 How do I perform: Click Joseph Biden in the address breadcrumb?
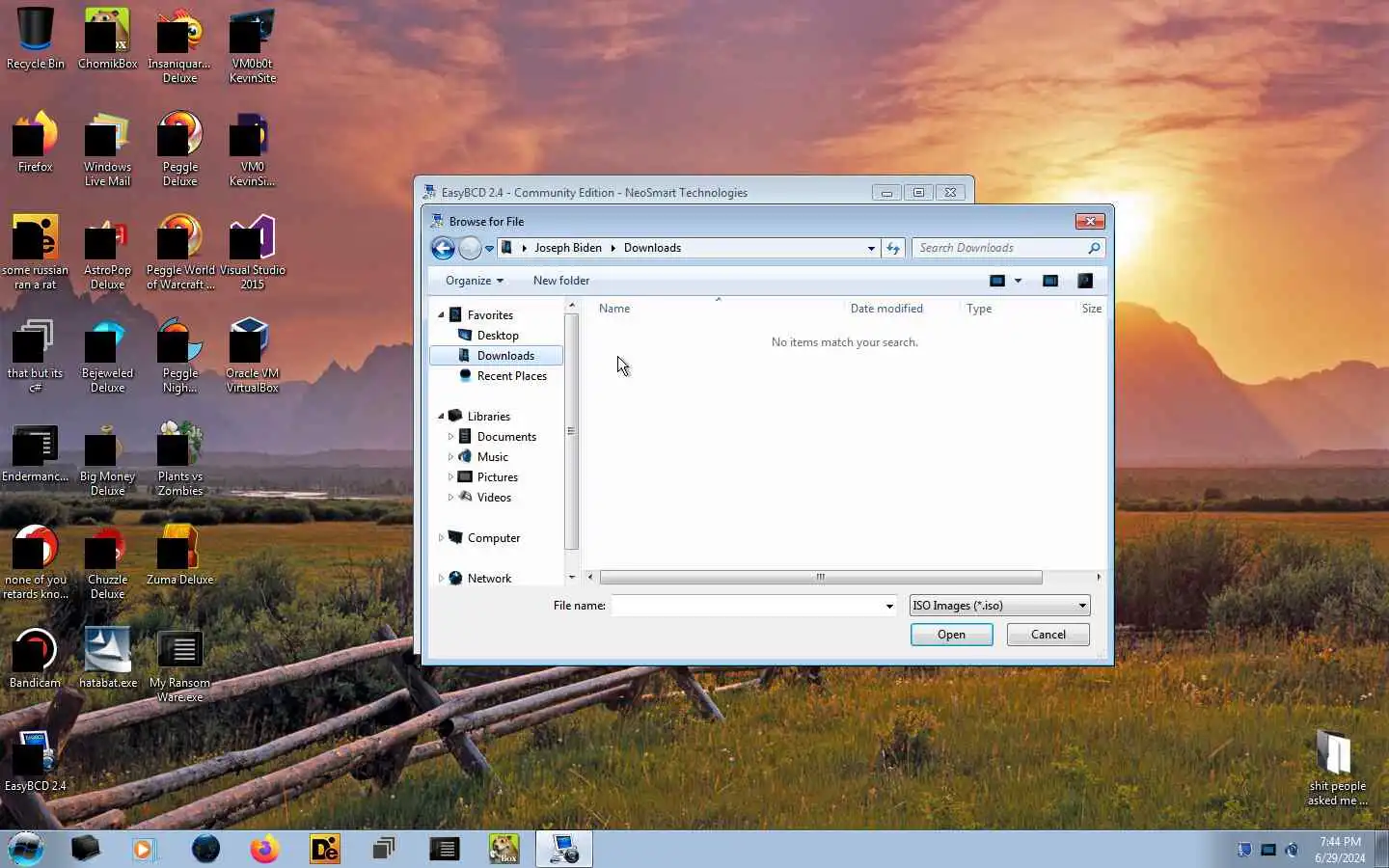[x=568, y=248]
